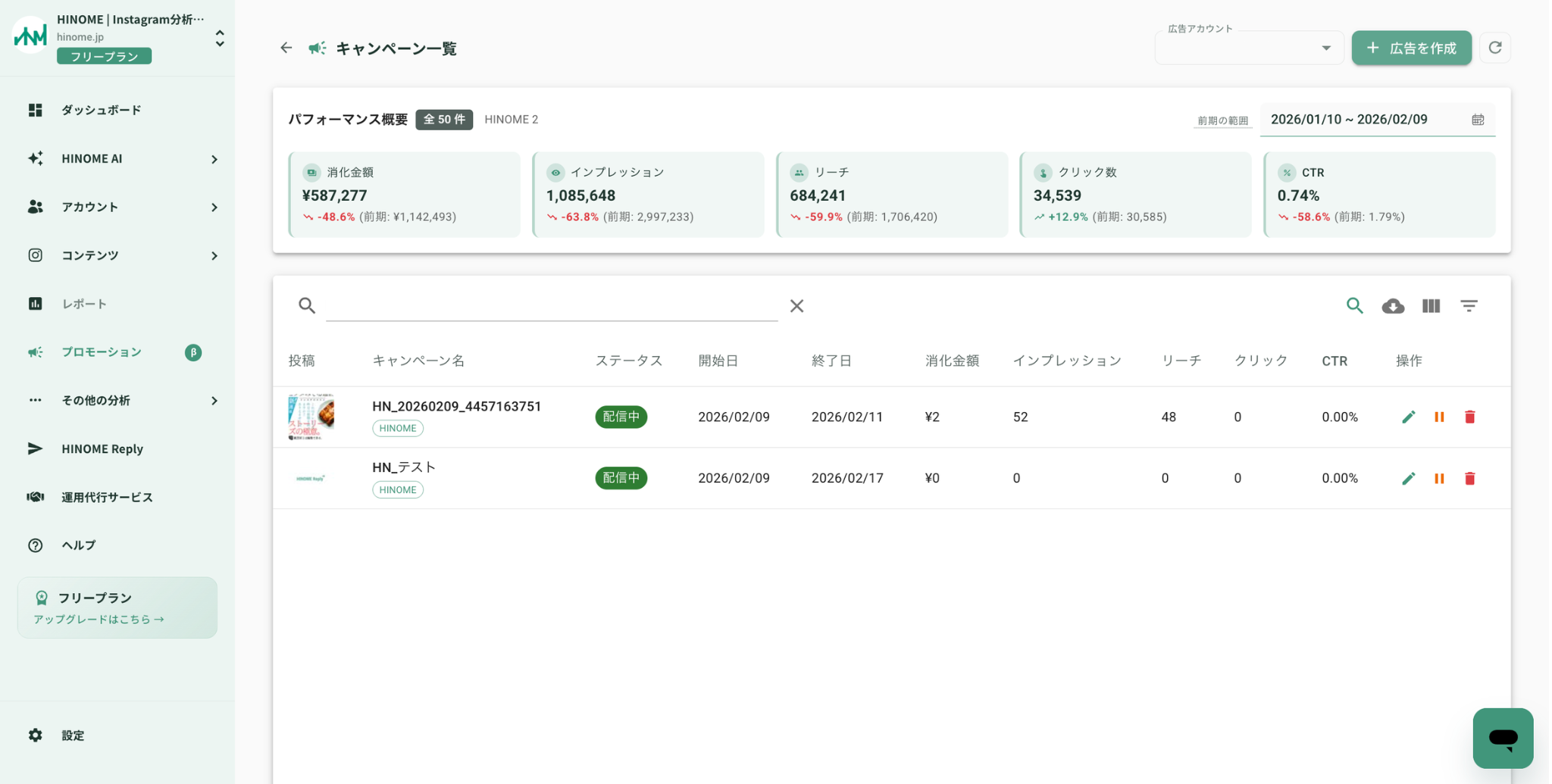Click campaign name HN_テスト
Screen dimensions: 1552x784
click(x=404, y=467)
